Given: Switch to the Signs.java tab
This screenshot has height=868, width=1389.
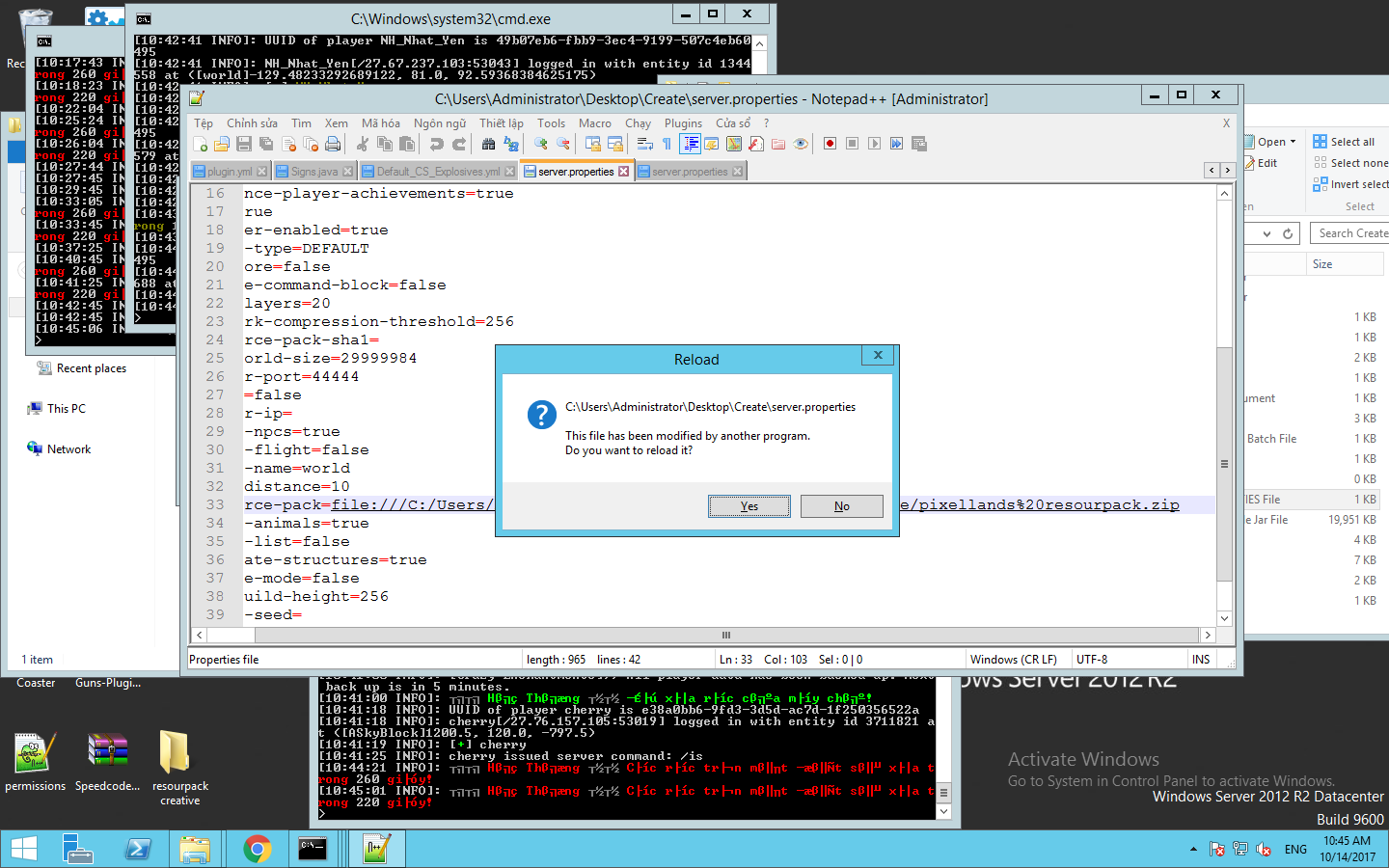Looking at the screenshot, I should (313, 172).
